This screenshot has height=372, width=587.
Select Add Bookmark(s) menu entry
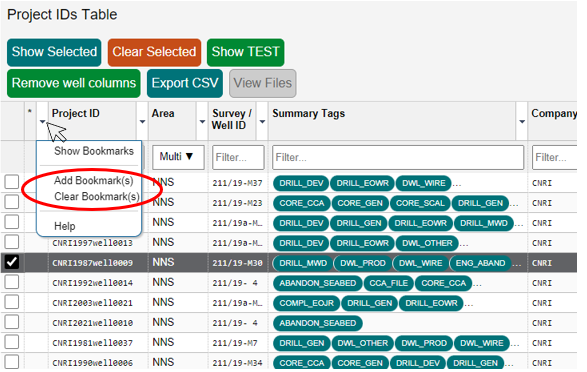pos(94,180)
